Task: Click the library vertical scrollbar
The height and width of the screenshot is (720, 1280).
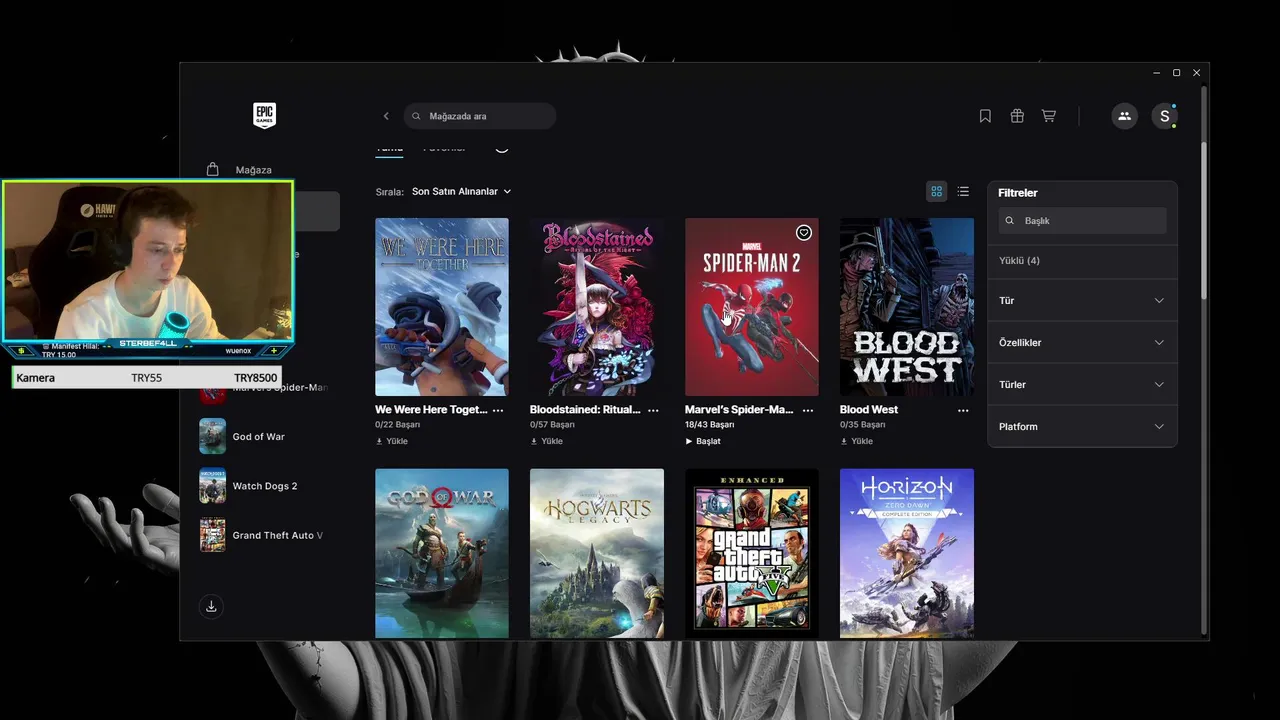Action: (1204, 220)
